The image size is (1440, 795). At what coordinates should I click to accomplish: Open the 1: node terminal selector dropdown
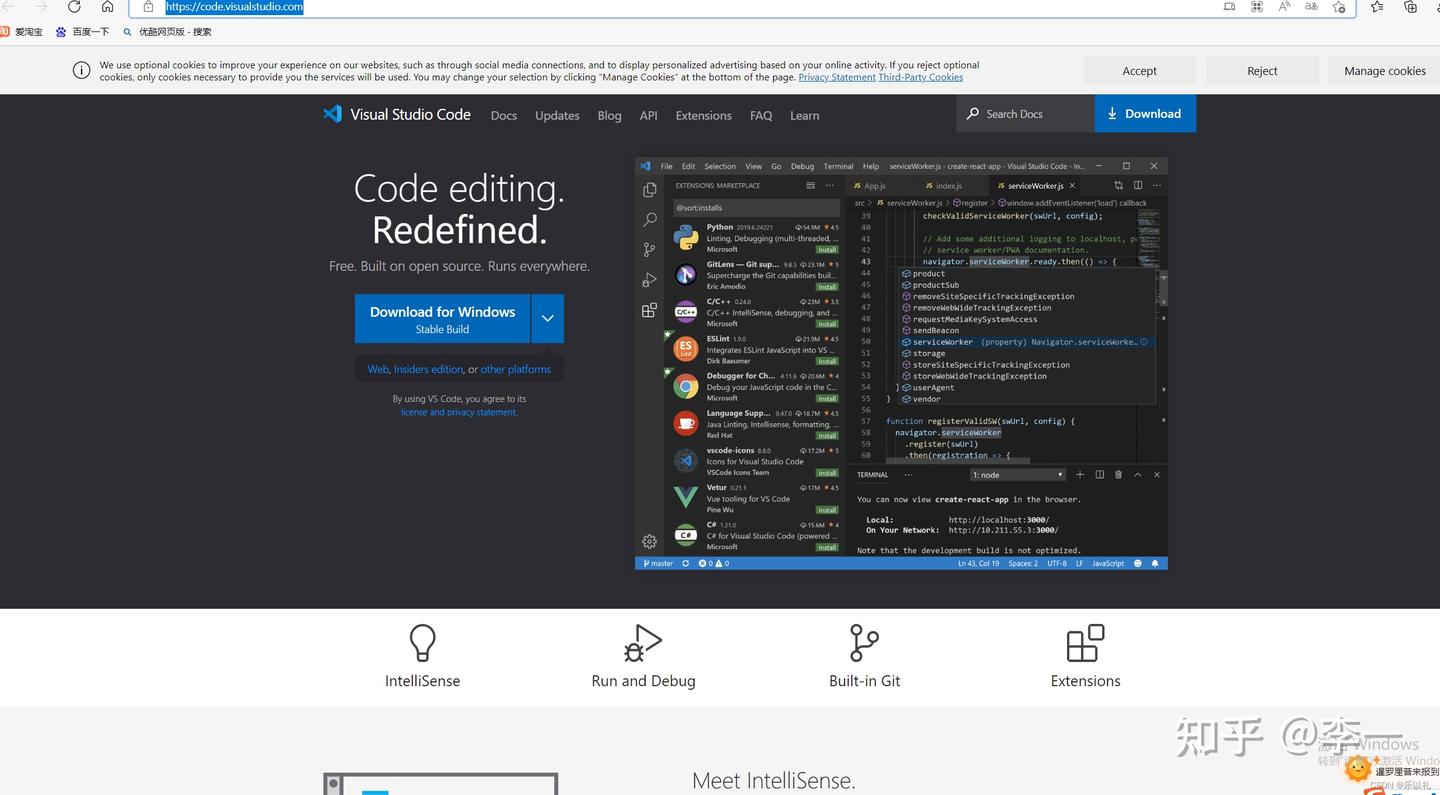[x=1016, y=474]
